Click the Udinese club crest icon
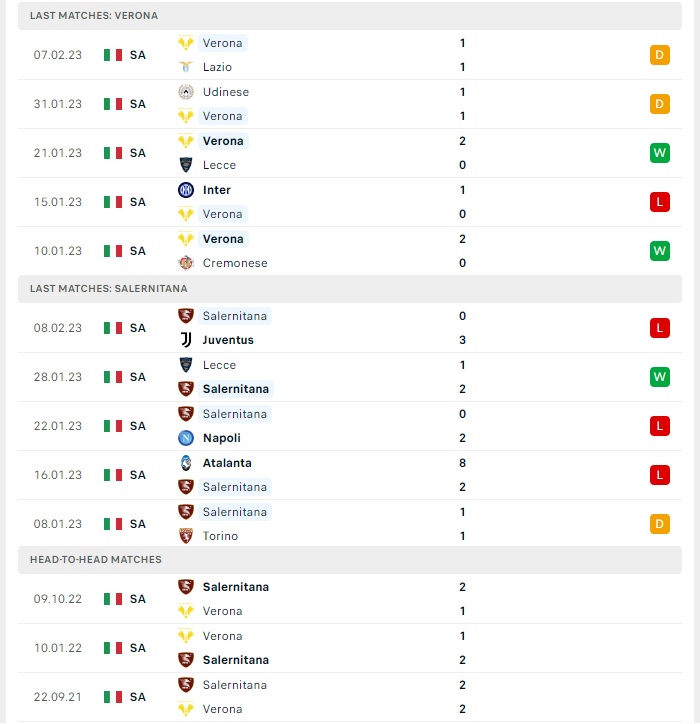 [186, 92]
